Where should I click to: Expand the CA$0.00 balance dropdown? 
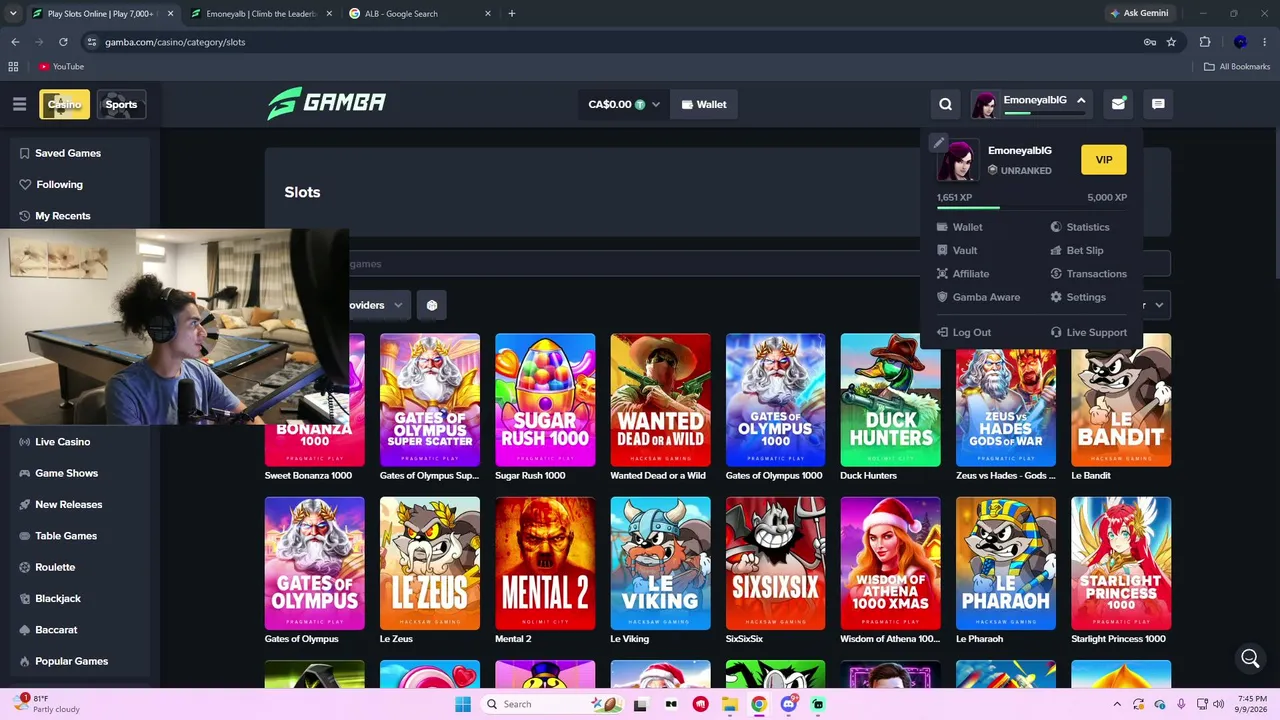(624, 104)
